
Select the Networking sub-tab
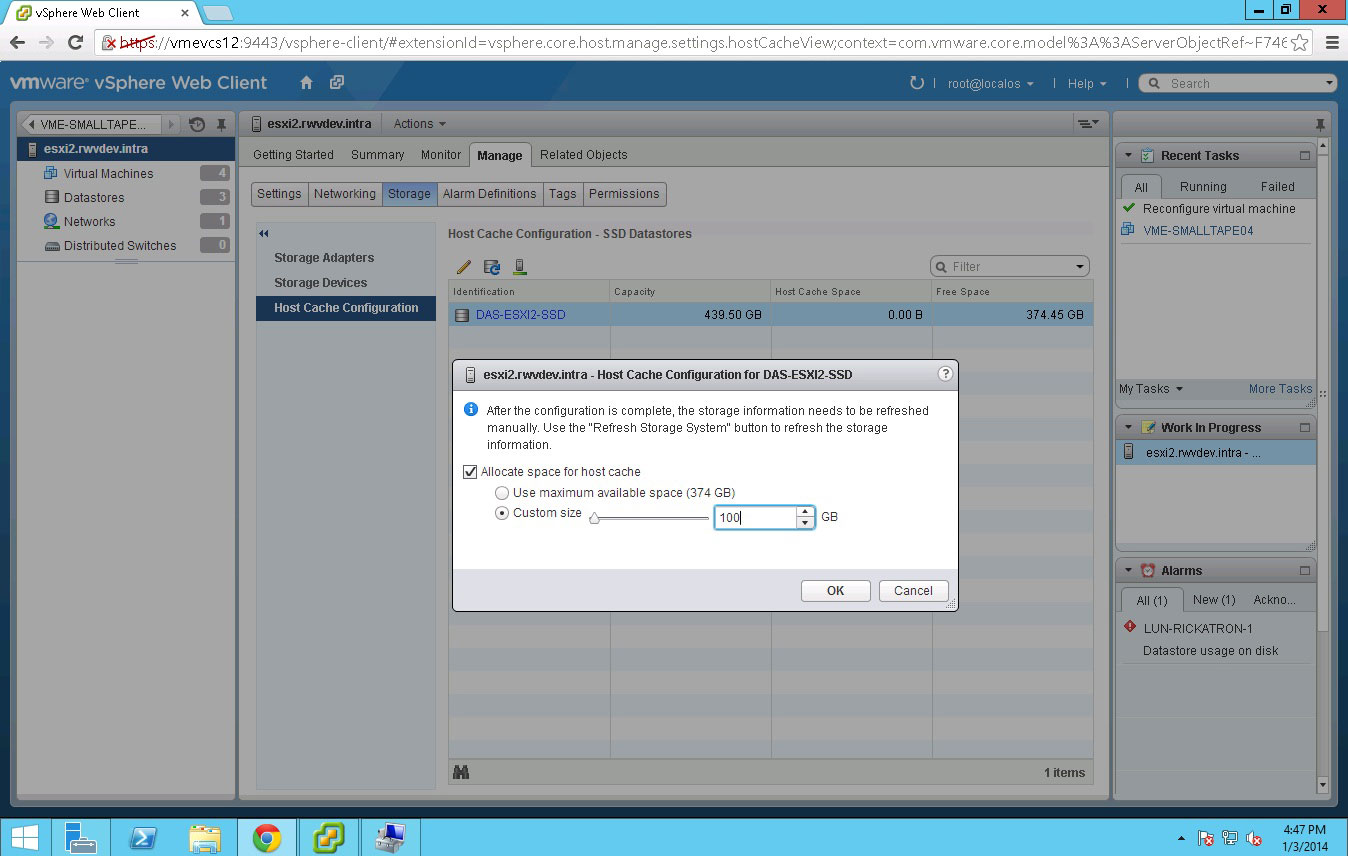point(345,194)
